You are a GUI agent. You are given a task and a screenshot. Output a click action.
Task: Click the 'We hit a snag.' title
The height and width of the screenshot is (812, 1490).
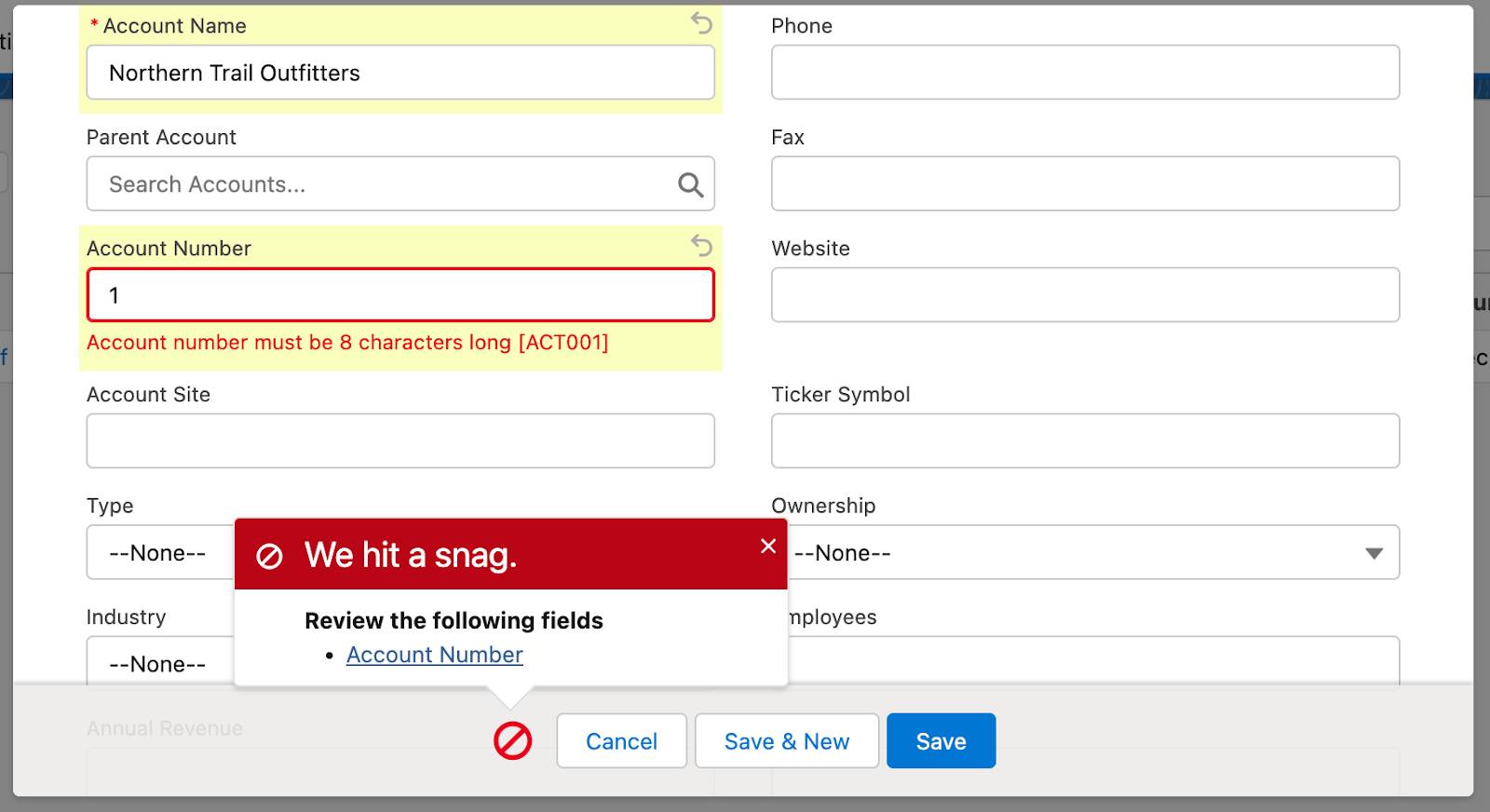tap(411, 555)
